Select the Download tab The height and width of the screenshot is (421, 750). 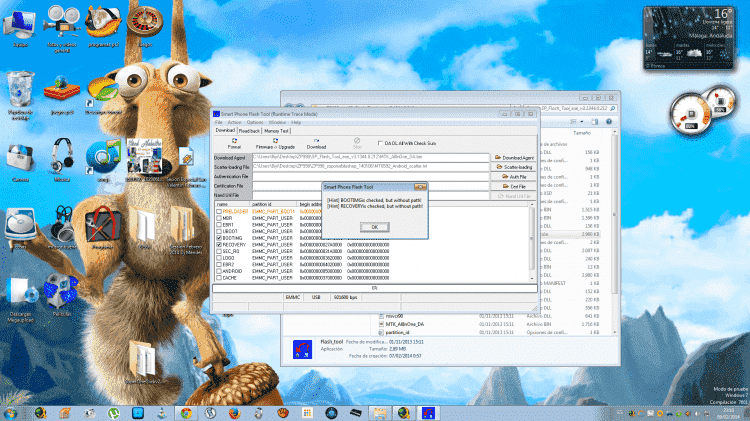pos(225,130)
